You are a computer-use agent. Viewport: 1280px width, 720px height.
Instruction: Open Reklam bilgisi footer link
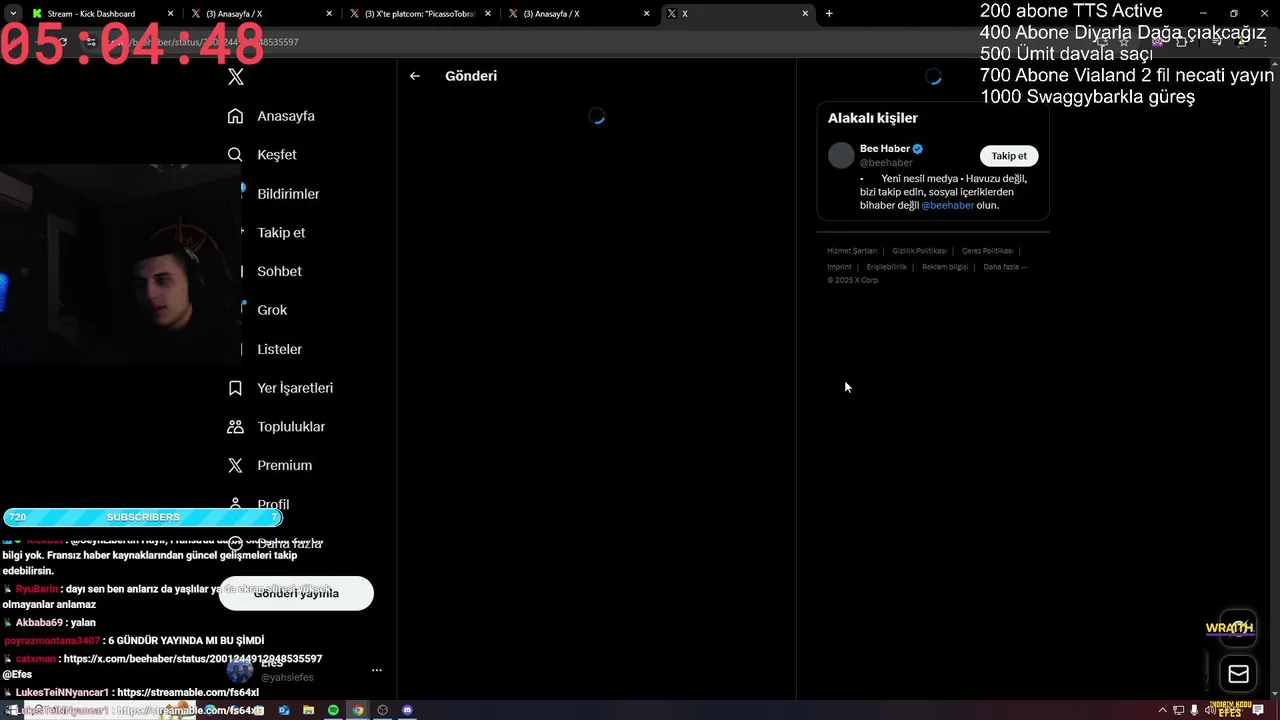pyautogui.click(x=945, y=267)
